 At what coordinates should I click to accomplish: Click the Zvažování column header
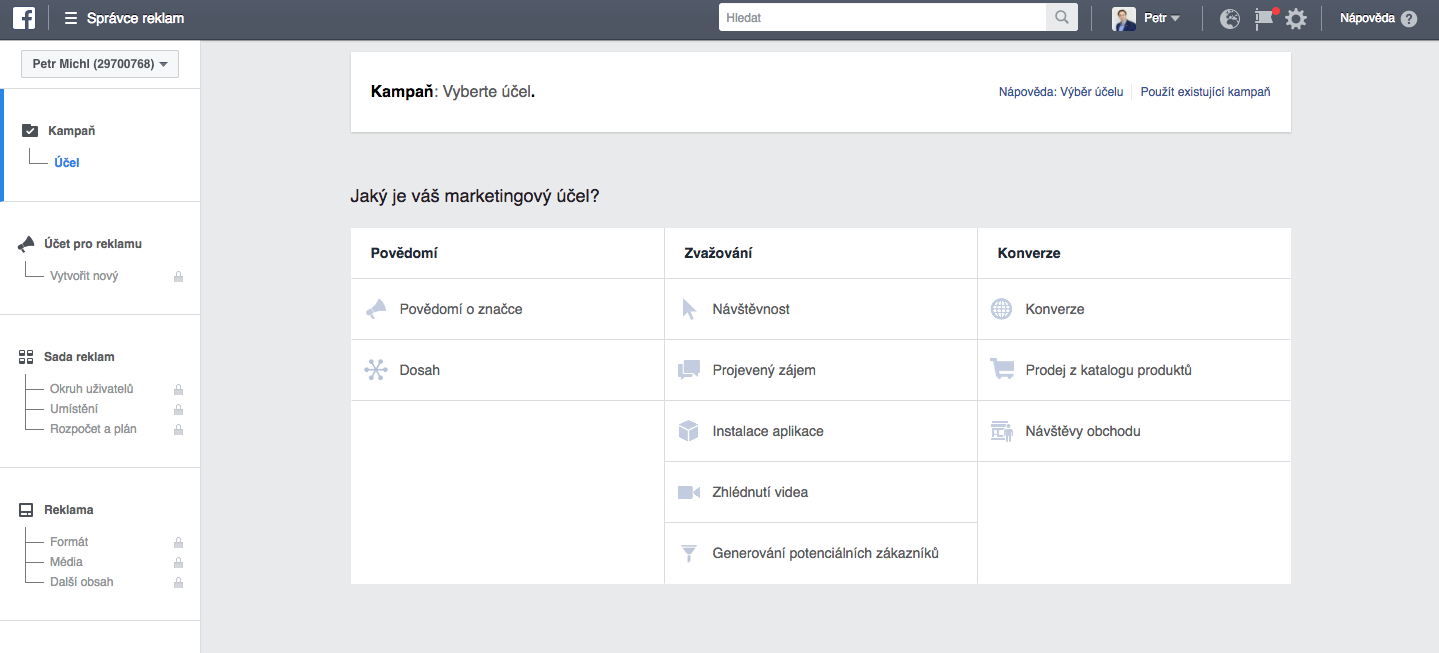[x=718, y=253]
